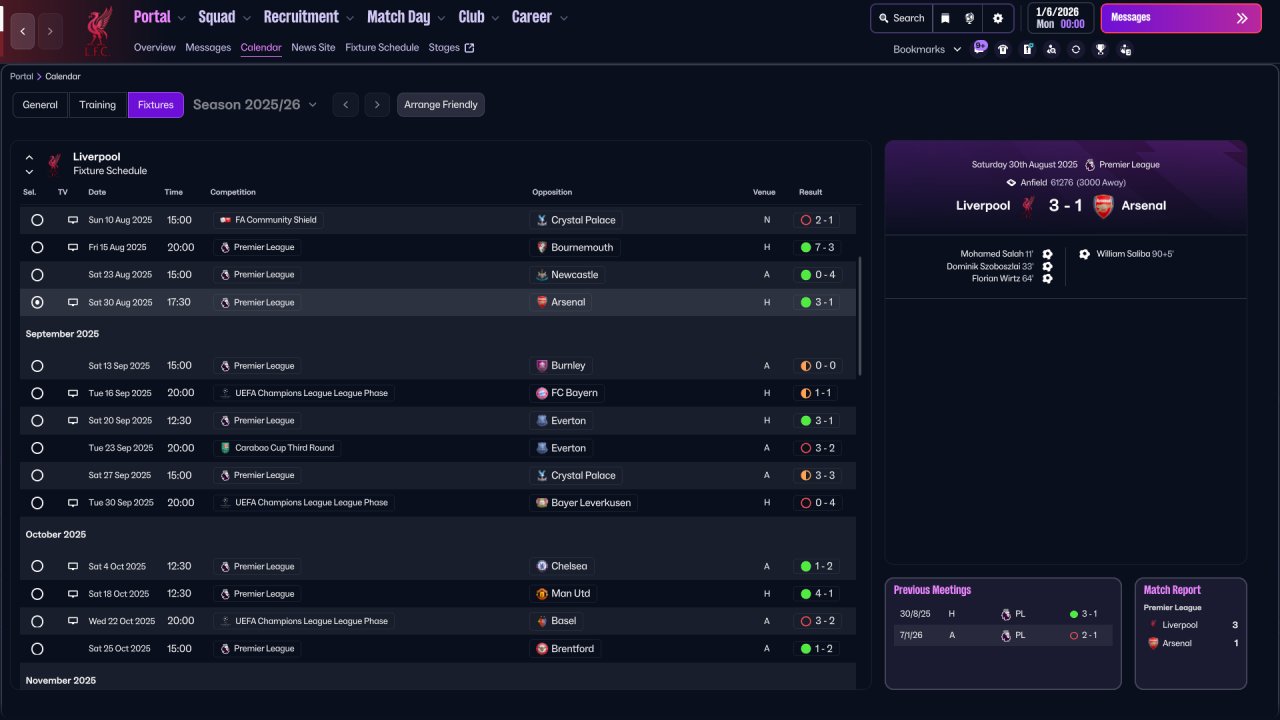Viewport: 1280px width, 720px height.
Task: Click the Arsenal badge in match summary header
Action: point(1103,206)
